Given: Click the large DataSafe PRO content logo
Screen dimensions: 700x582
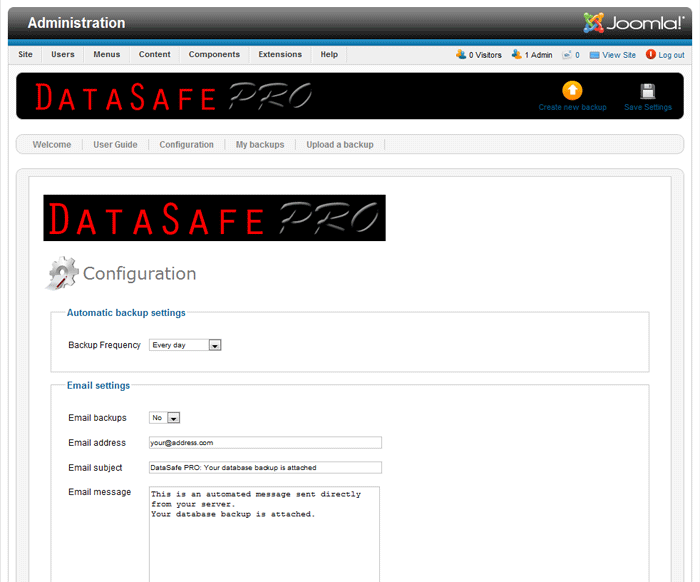Looking at the screenshot, I should (214, 218).
